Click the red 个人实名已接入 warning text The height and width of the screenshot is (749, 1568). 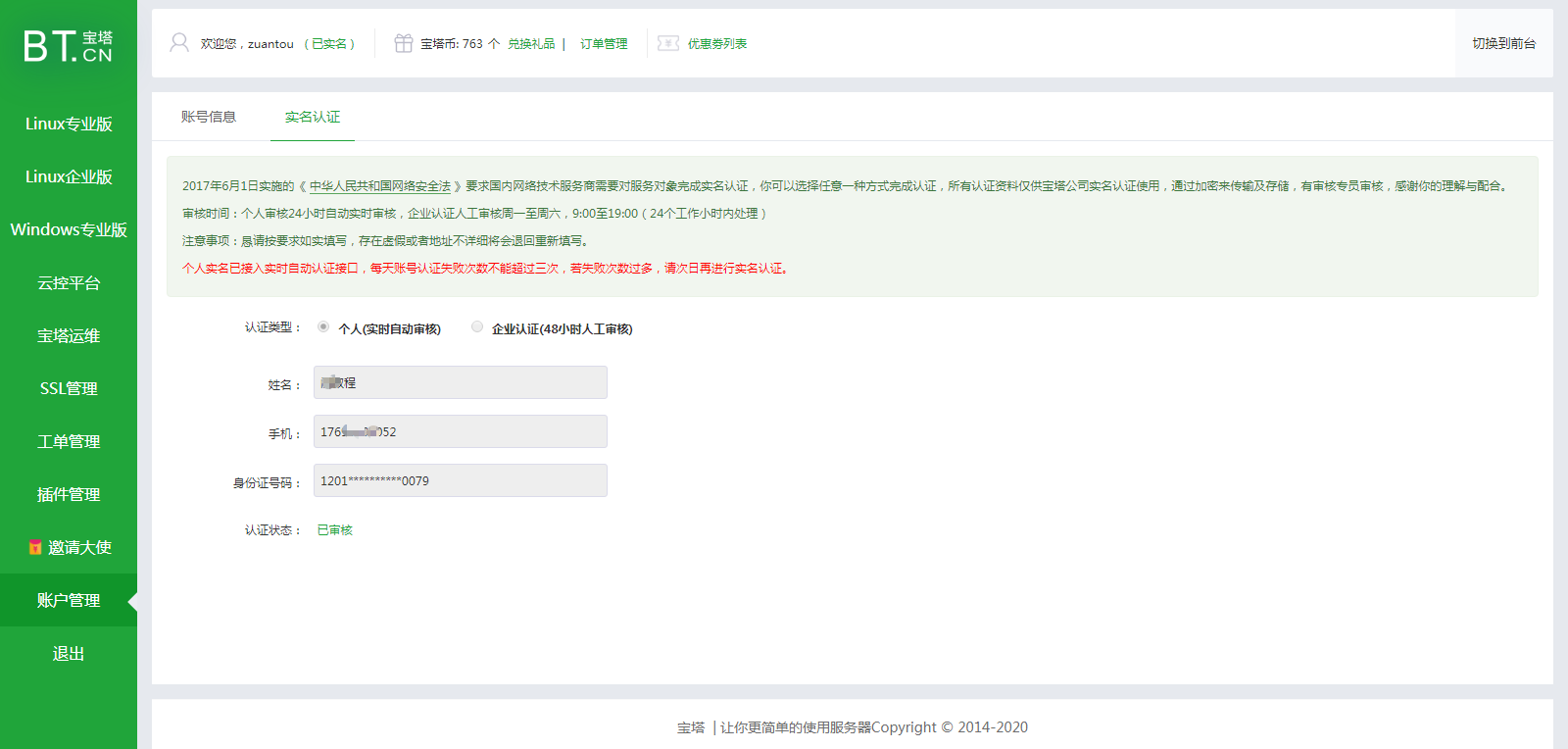click(487, 269)
